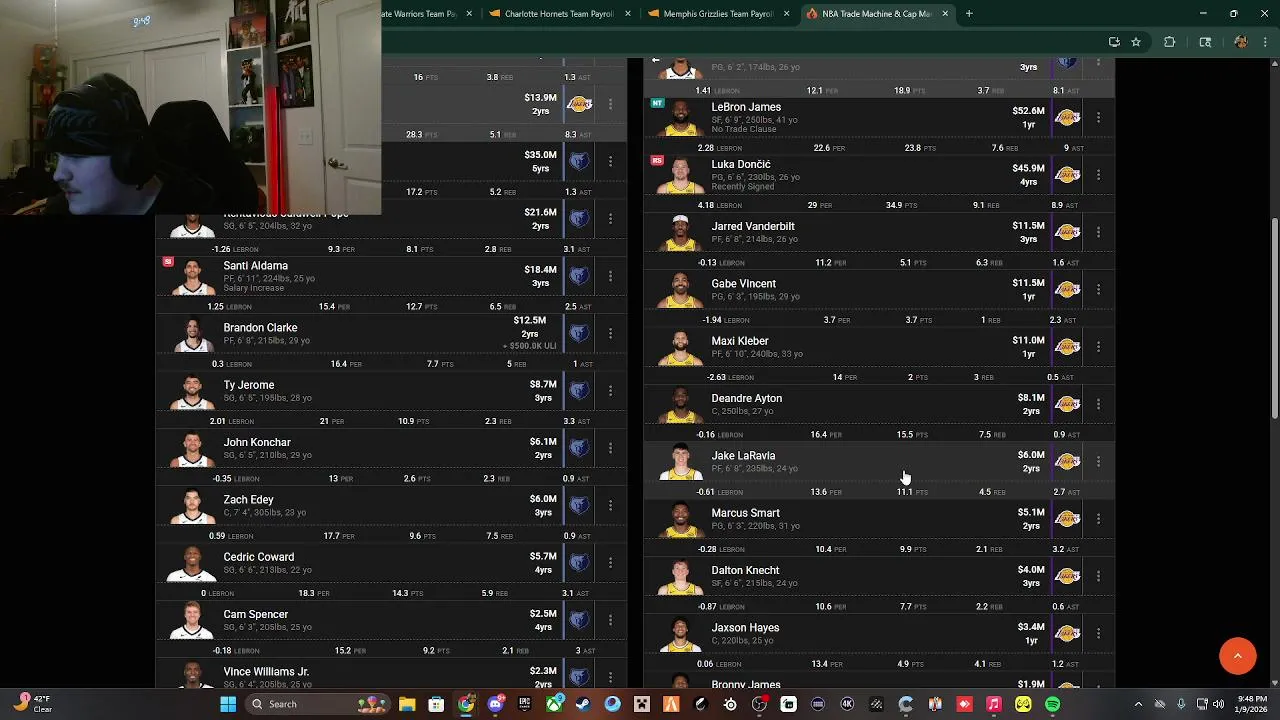Open Steam from the taskbar
Image resolution: width=1280 pixels, height=720 pixels.
click(583, 704)
